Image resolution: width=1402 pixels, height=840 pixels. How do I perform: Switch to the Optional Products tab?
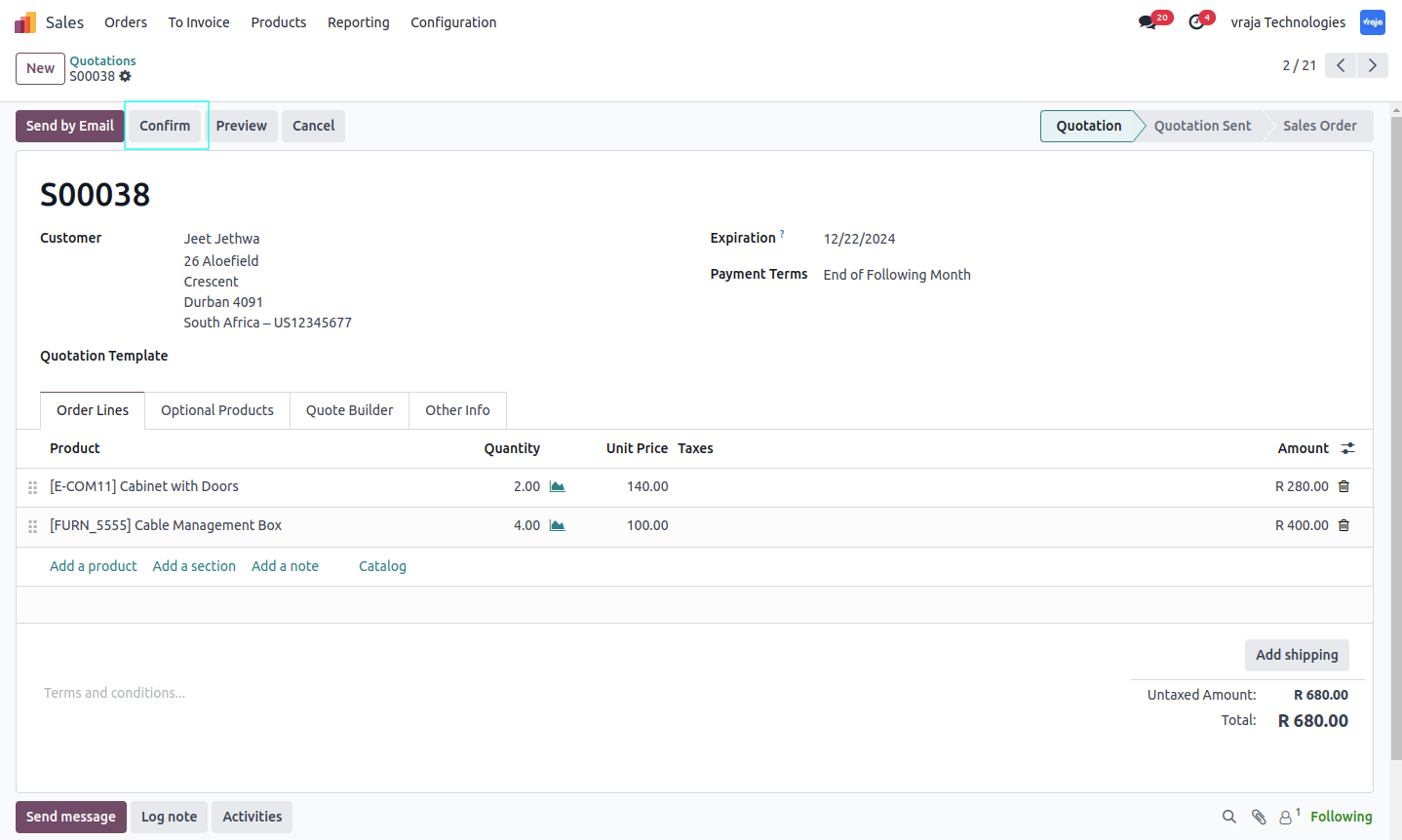(217, 410)
